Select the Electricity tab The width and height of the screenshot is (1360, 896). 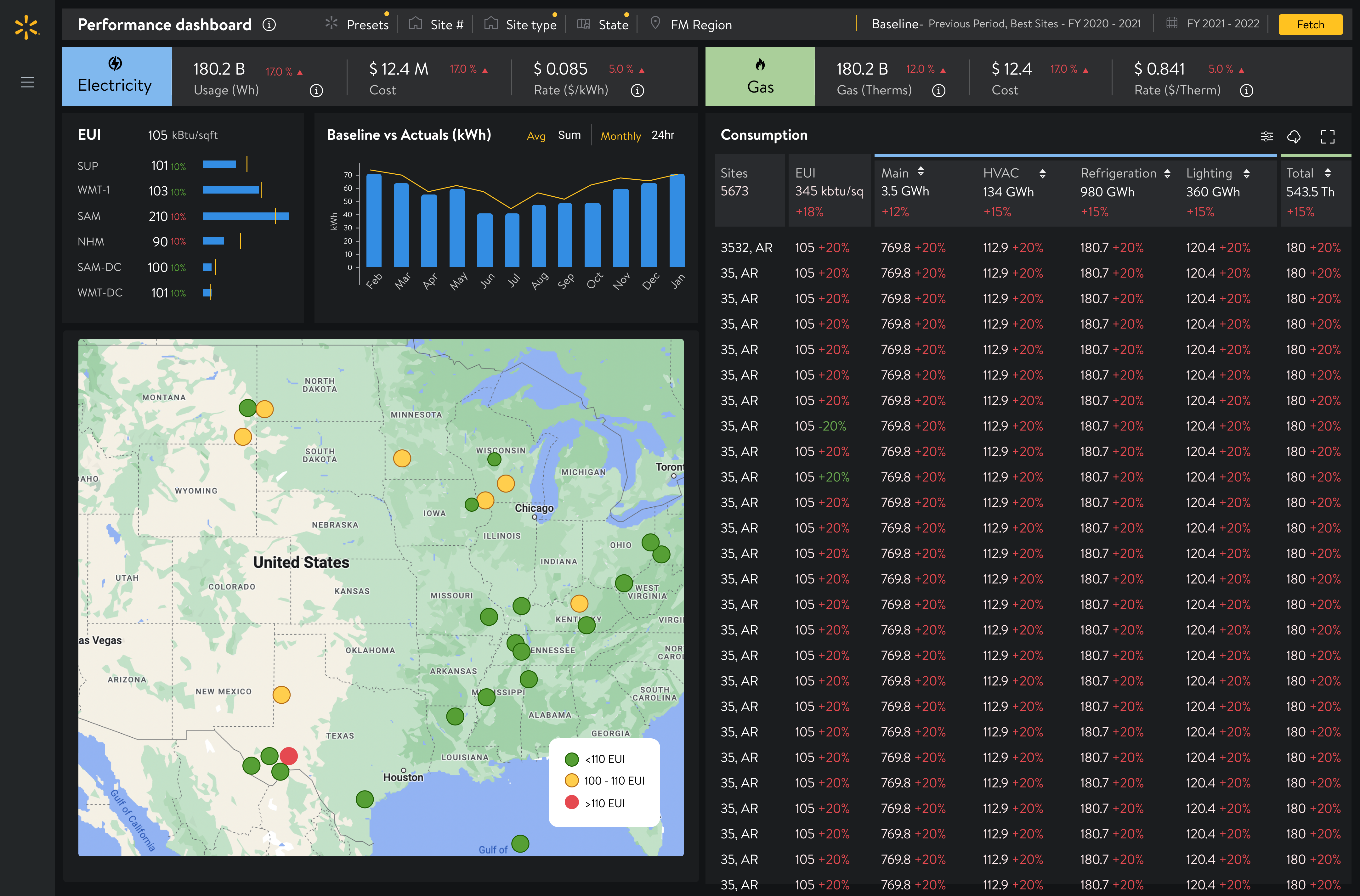click(116, 76)
